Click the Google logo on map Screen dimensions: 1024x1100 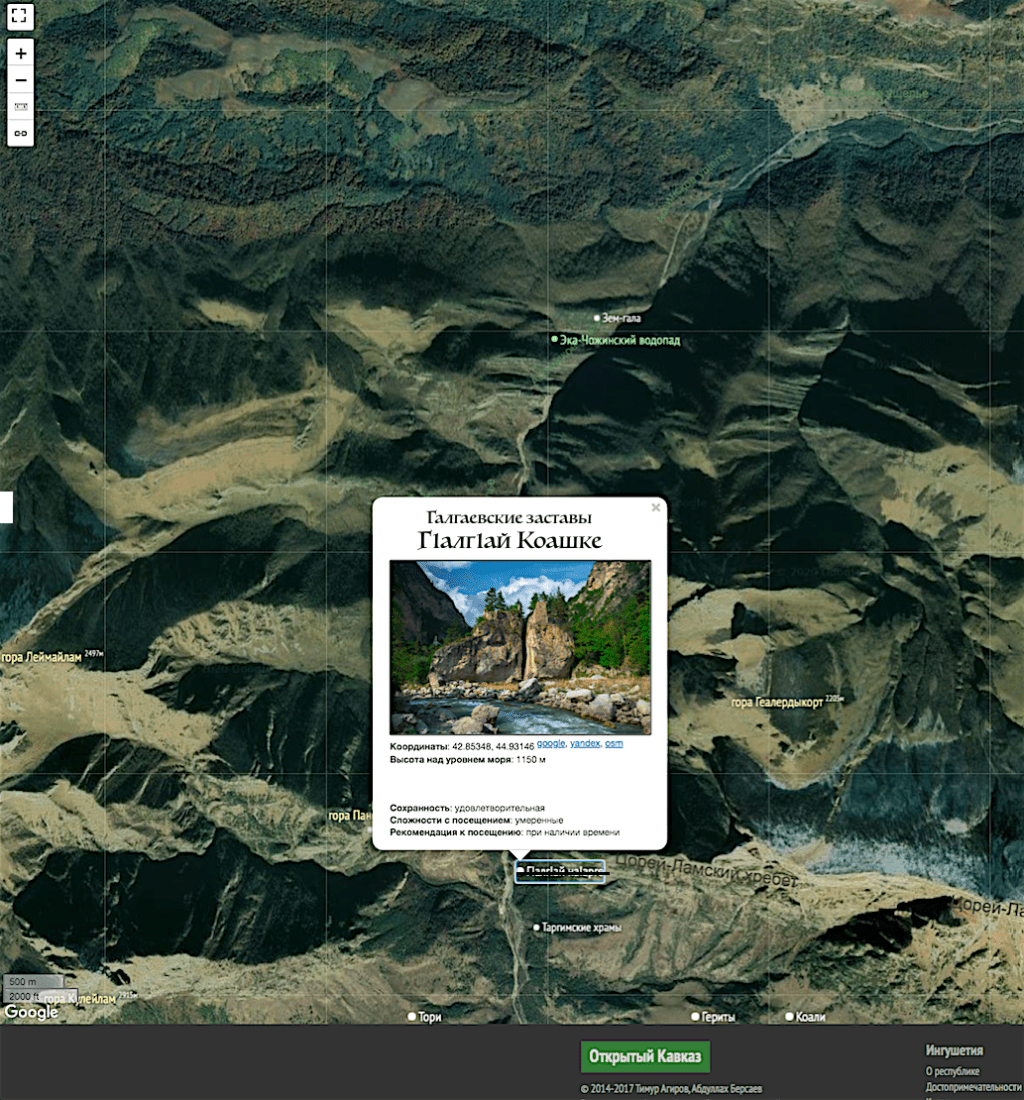tap(31, 1012)
